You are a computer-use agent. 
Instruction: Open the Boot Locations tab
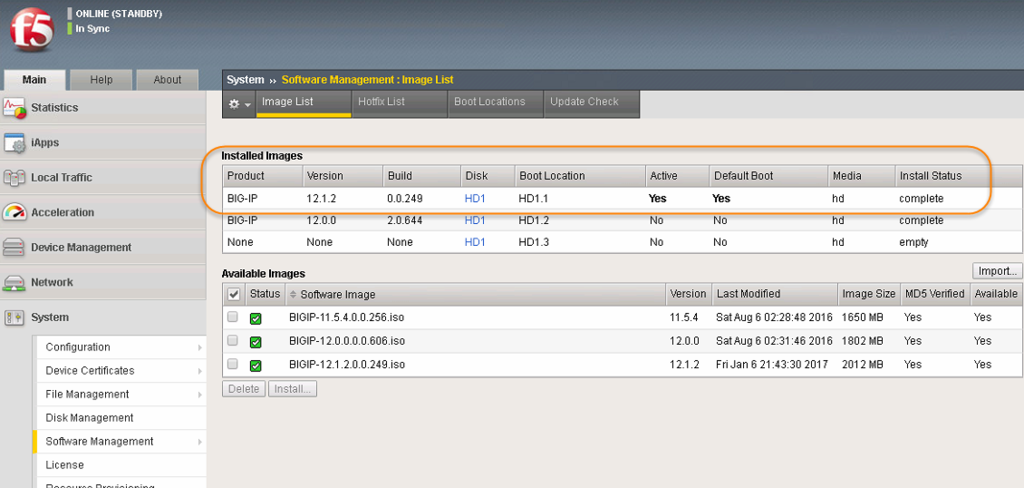tap(496, 103)
